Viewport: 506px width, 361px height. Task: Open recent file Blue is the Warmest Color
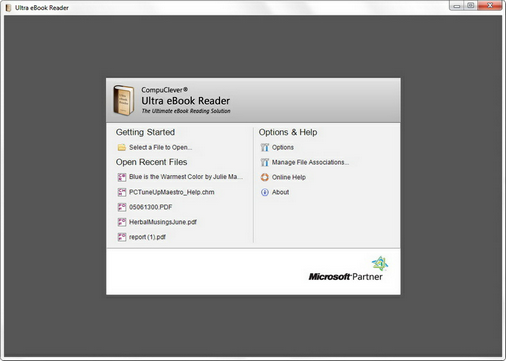(186, 177)
